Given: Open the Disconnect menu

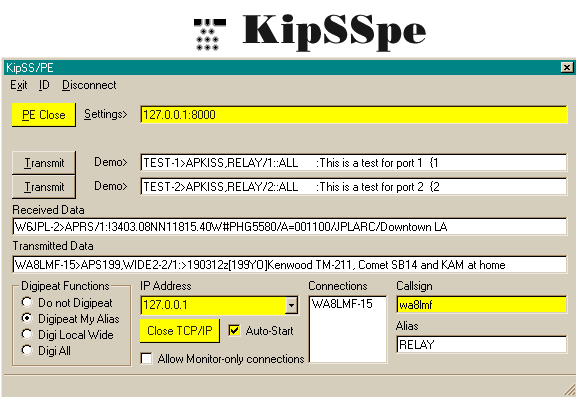Looking at the screenshot, I should pyautogui.click(x=89, y=85).
